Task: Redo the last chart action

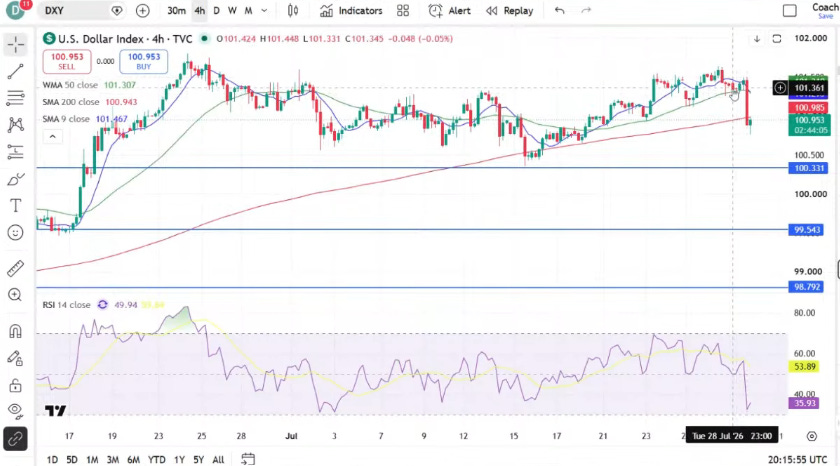Action: click(586, 10)
